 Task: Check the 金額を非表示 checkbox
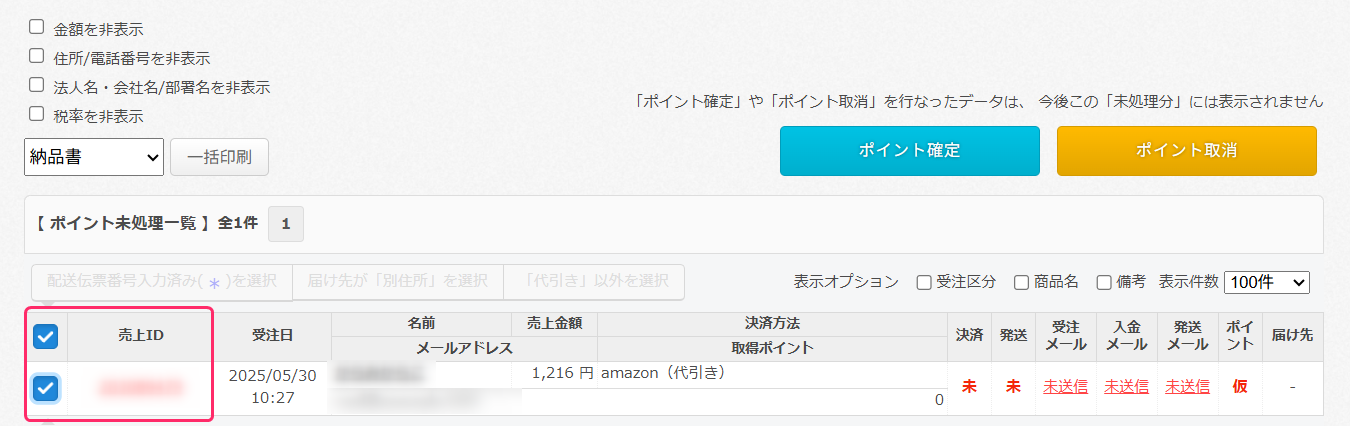pyautogui.click(x=37, y=27)
